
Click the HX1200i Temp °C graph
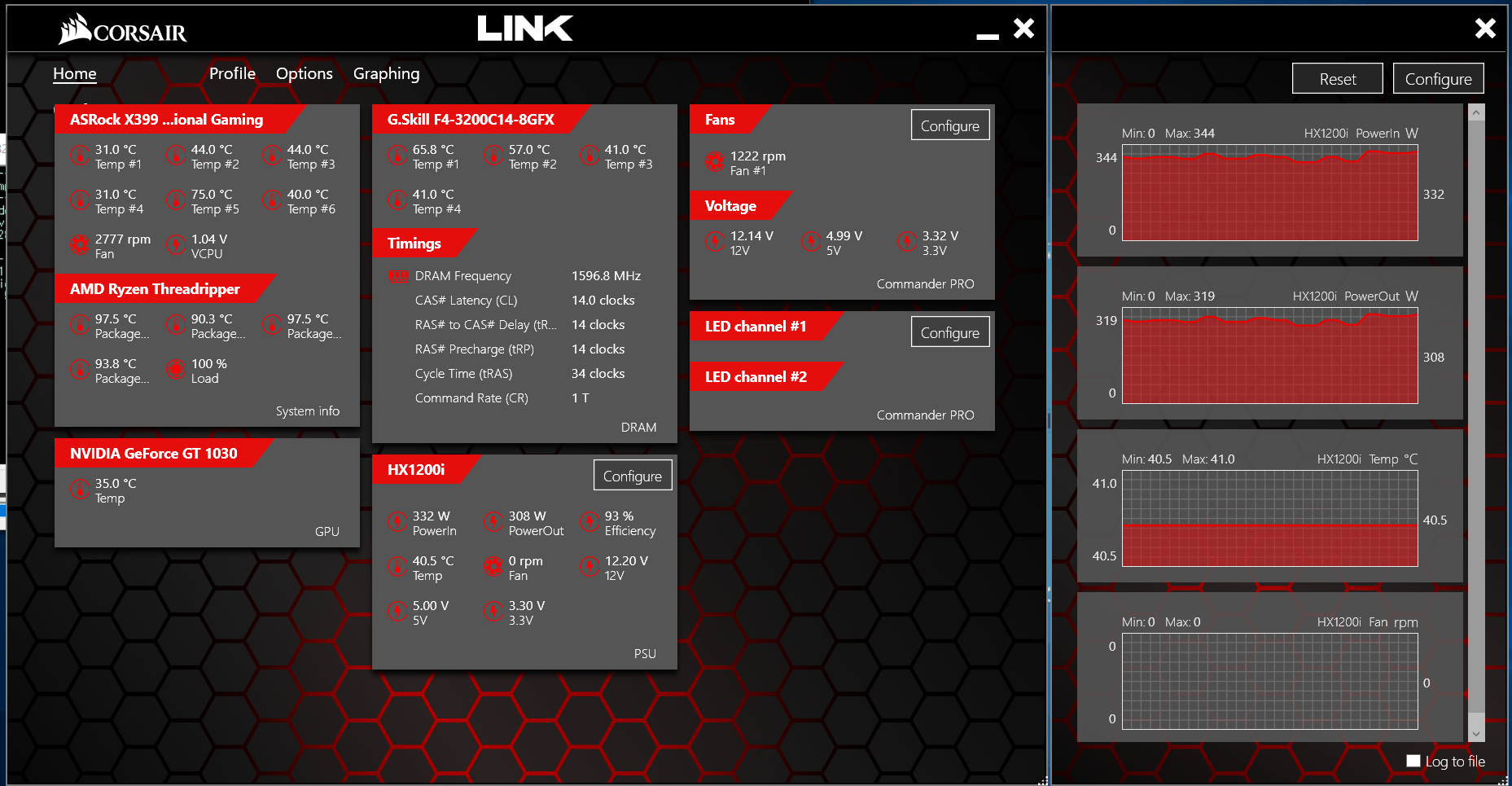click(1269, 519)
